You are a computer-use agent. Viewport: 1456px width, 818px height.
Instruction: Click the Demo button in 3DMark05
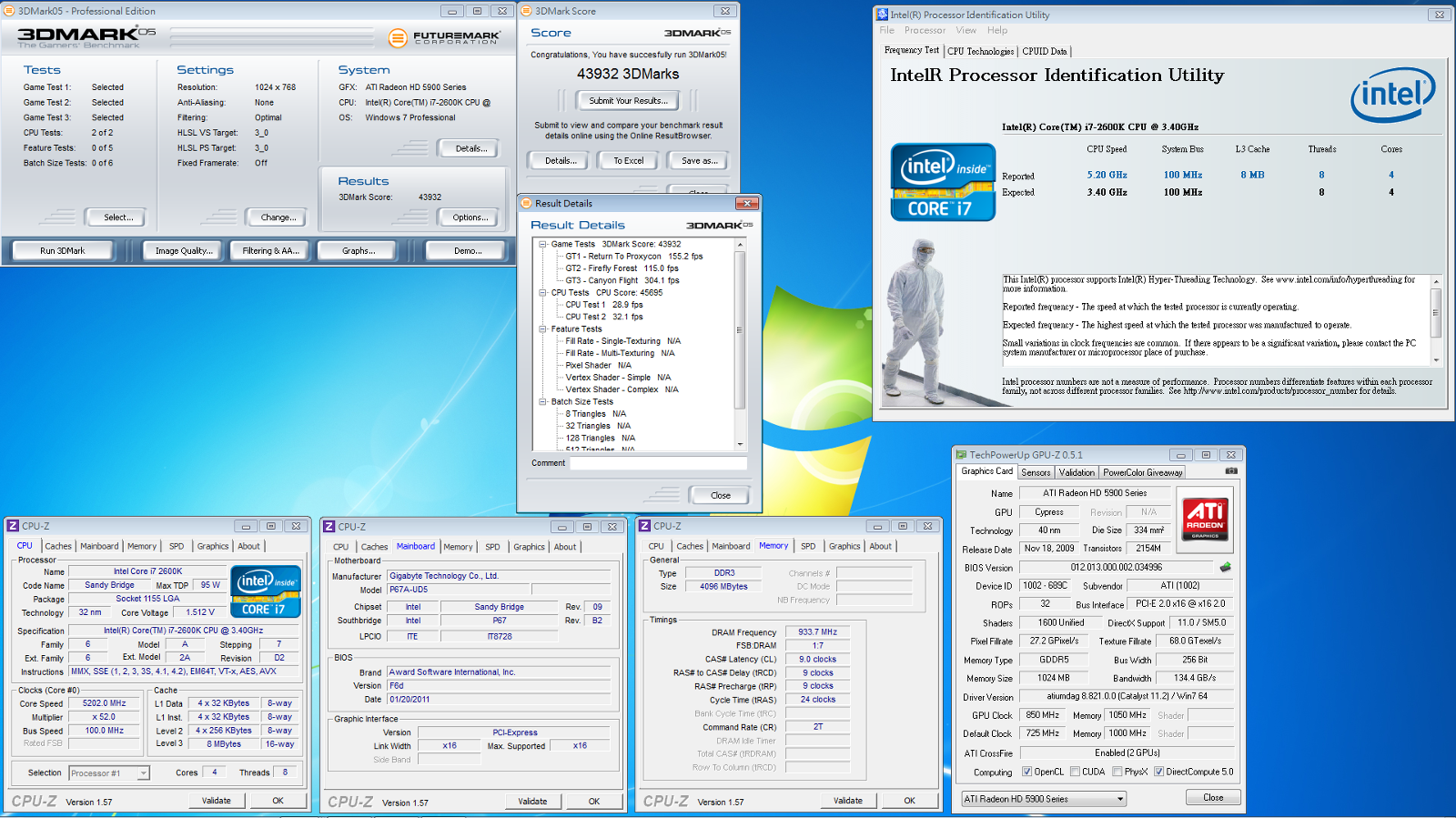(x=467, y=250)
